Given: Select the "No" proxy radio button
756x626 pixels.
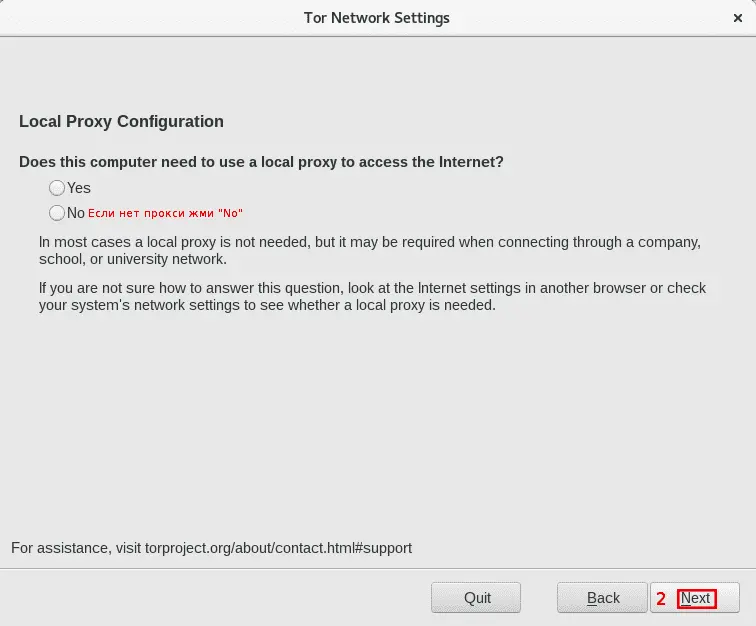Looking at the screenshot, I should [57, 213].
